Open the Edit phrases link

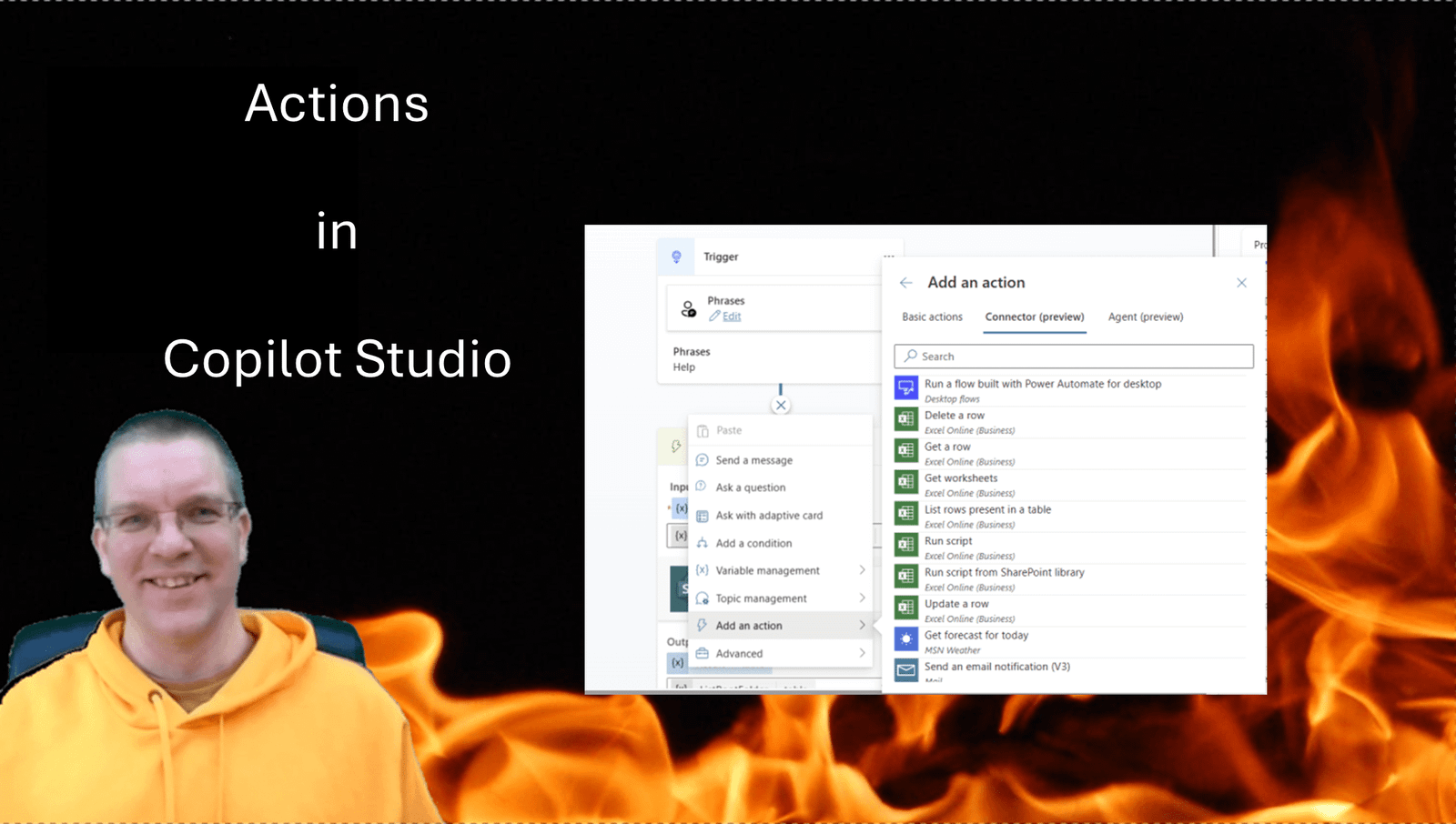pyautogui.click(x=732, y=317)
